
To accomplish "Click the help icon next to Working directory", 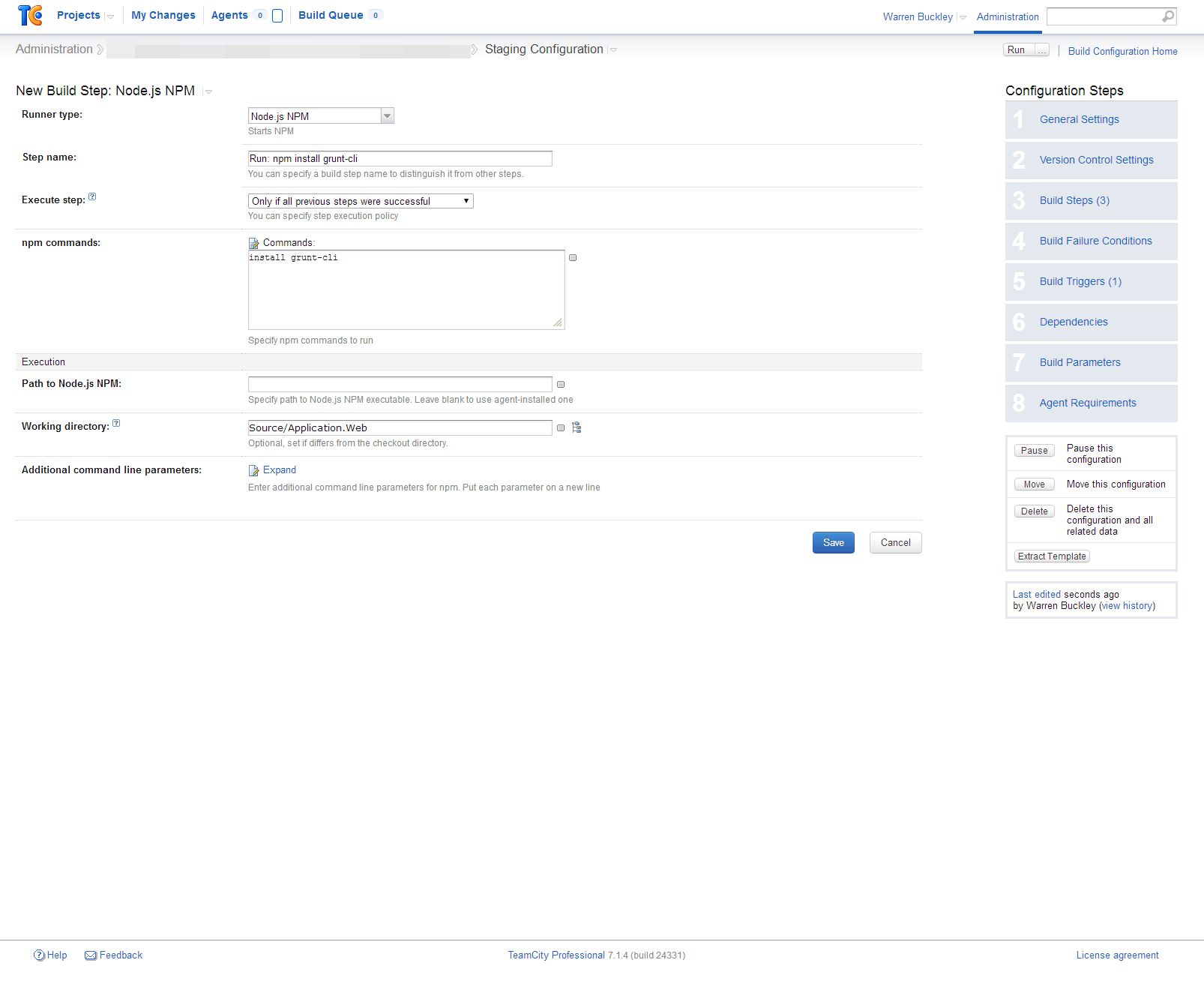I will click(117, 423).
